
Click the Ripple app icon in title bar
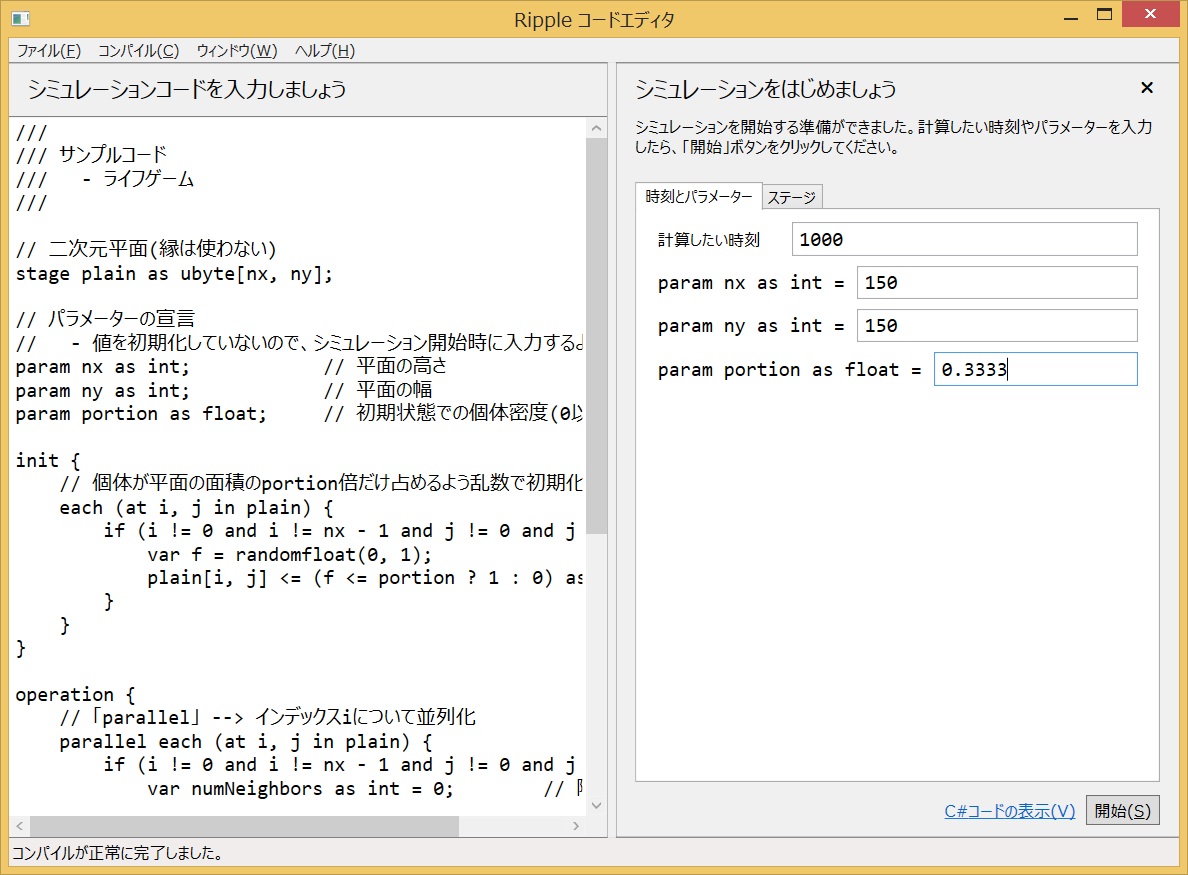20,18
